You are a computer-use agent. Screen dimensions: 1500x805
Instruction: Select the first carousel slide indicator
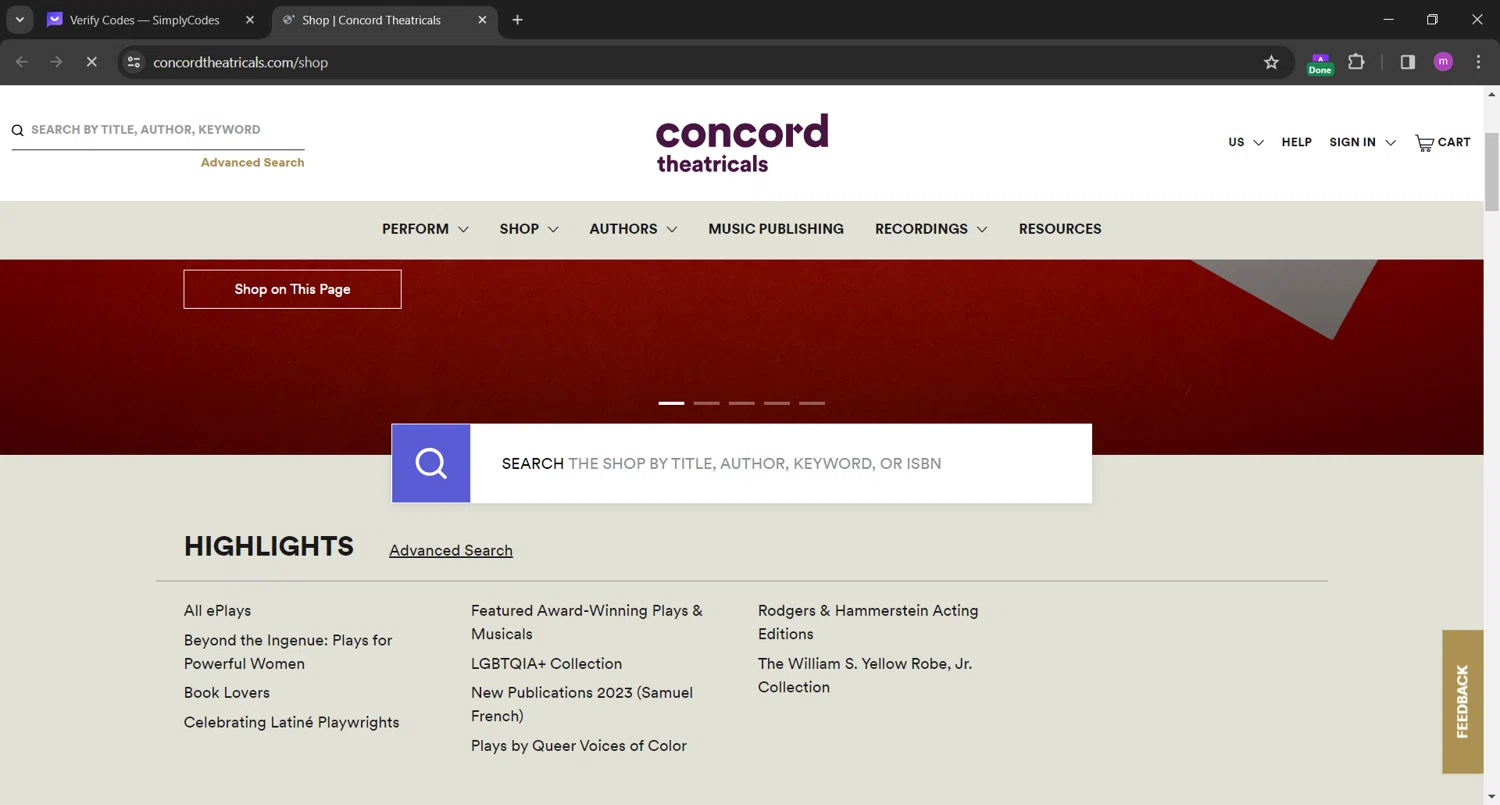pos(672,403)
